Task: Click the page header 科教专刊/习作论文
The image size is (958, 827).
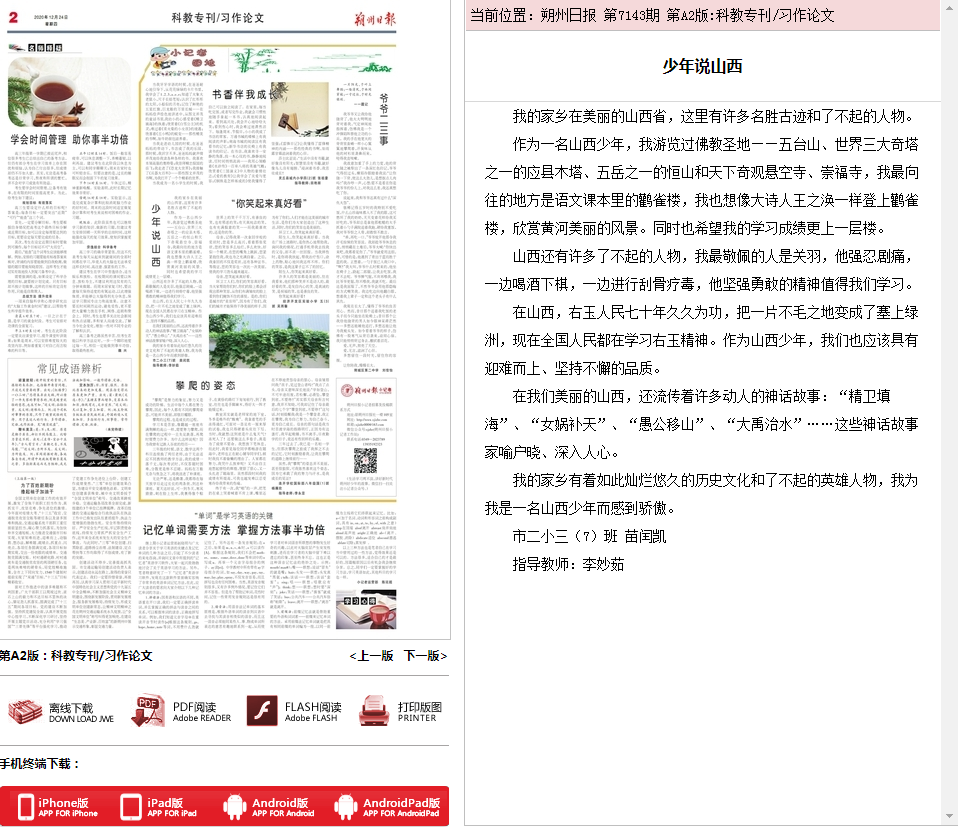Action: click(218, 18)
